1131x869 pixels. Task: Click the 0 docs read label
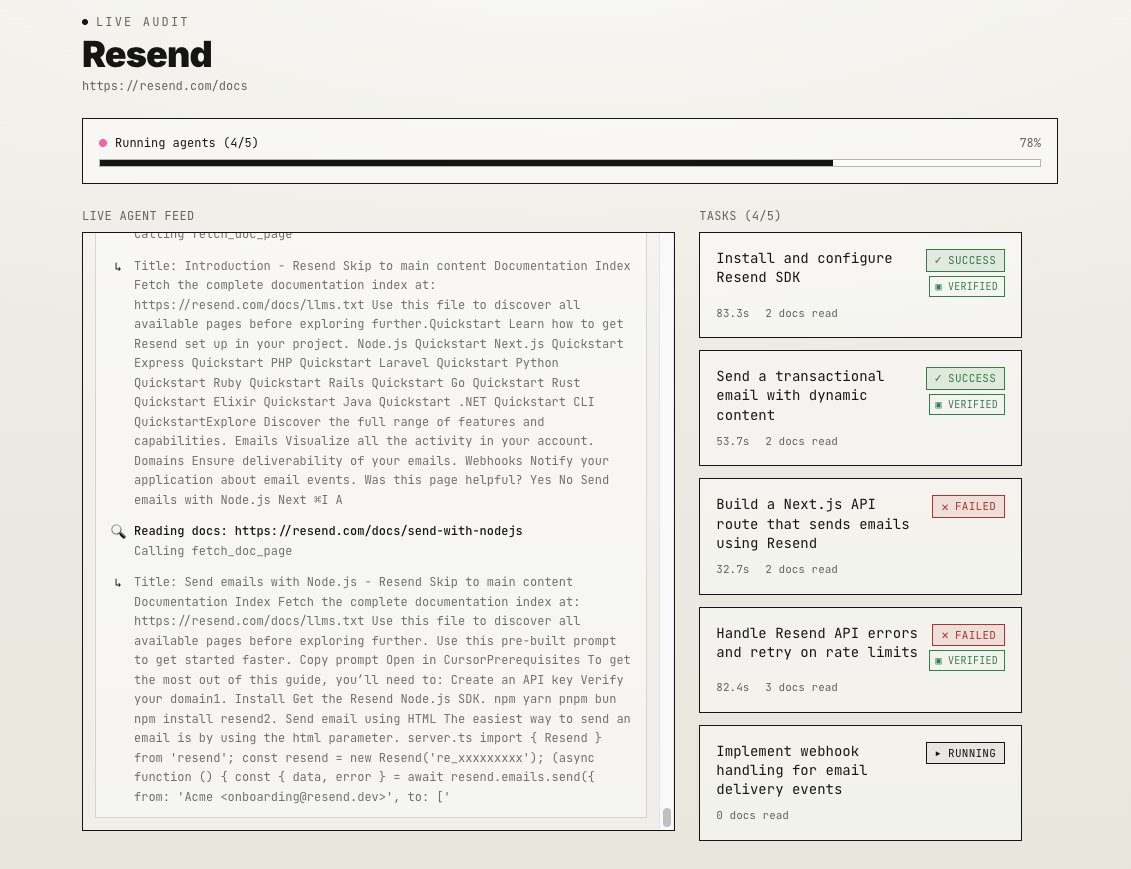pyautogui.click(x=752, y=816)
